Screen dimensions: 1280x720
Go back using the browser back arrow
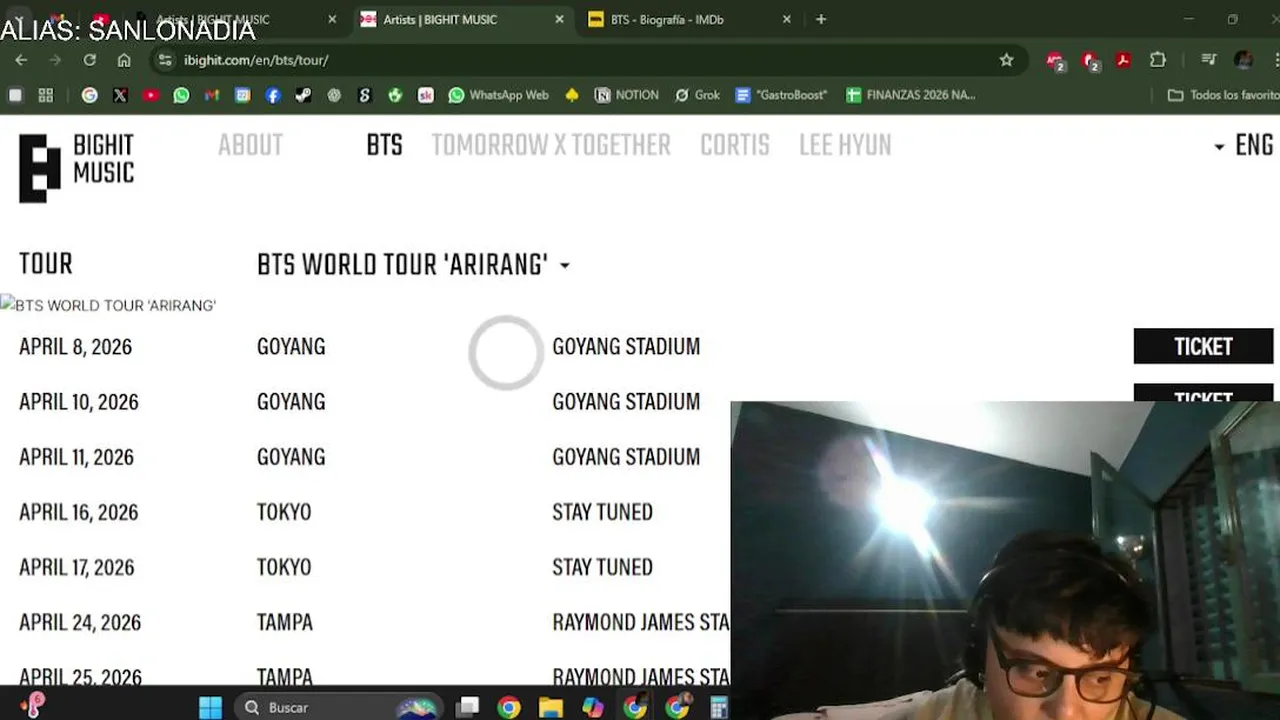tap(21, 60)
